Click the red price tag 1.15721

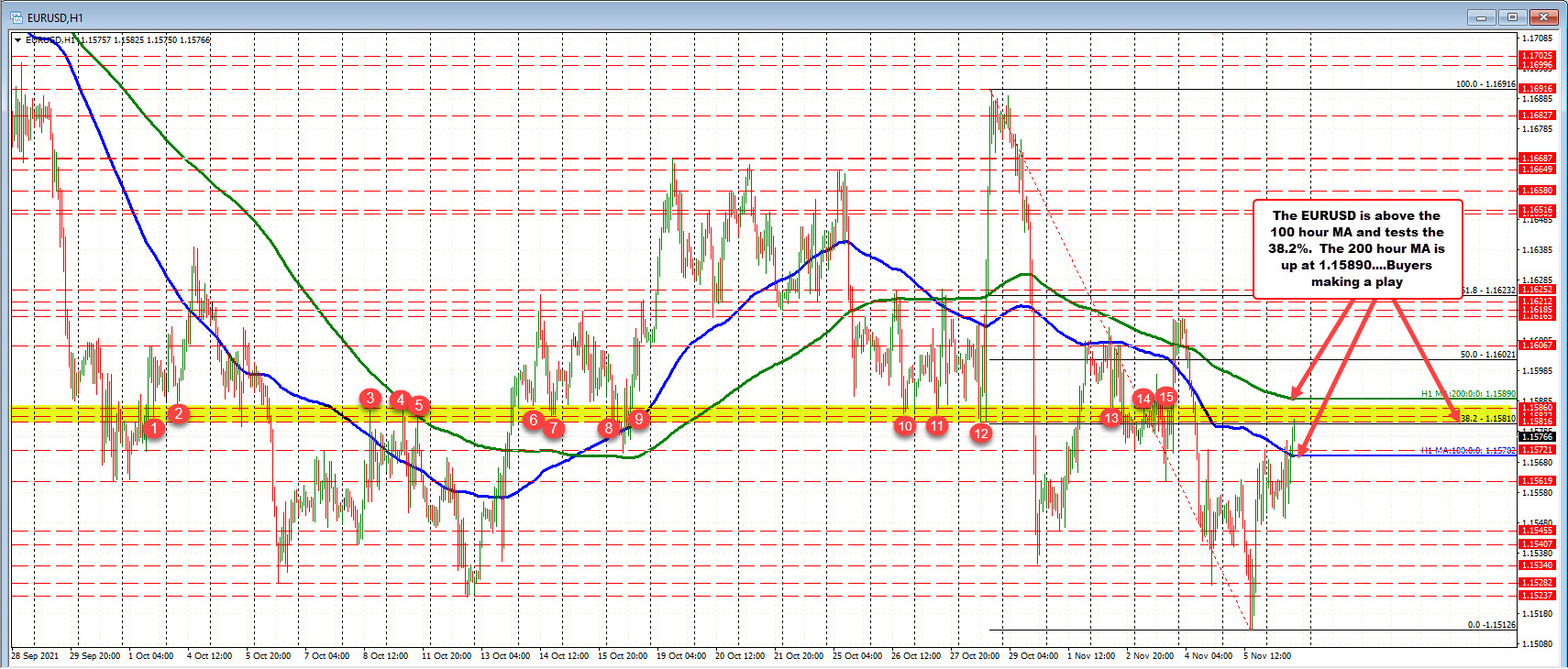point(1538,450)
